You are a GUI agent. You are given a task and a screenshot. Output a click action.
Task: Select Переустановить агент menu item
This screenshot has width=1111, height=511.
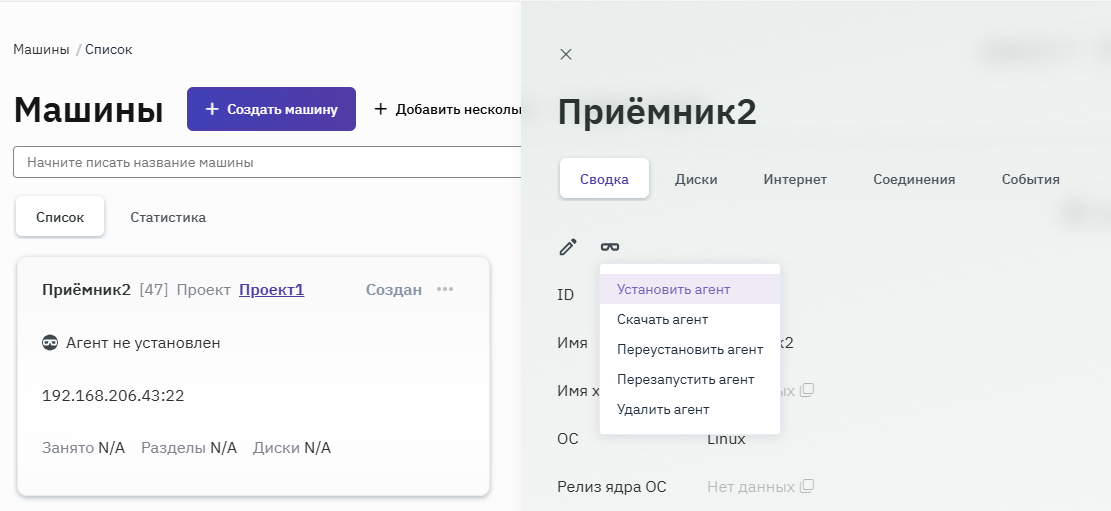coord(689,350)
